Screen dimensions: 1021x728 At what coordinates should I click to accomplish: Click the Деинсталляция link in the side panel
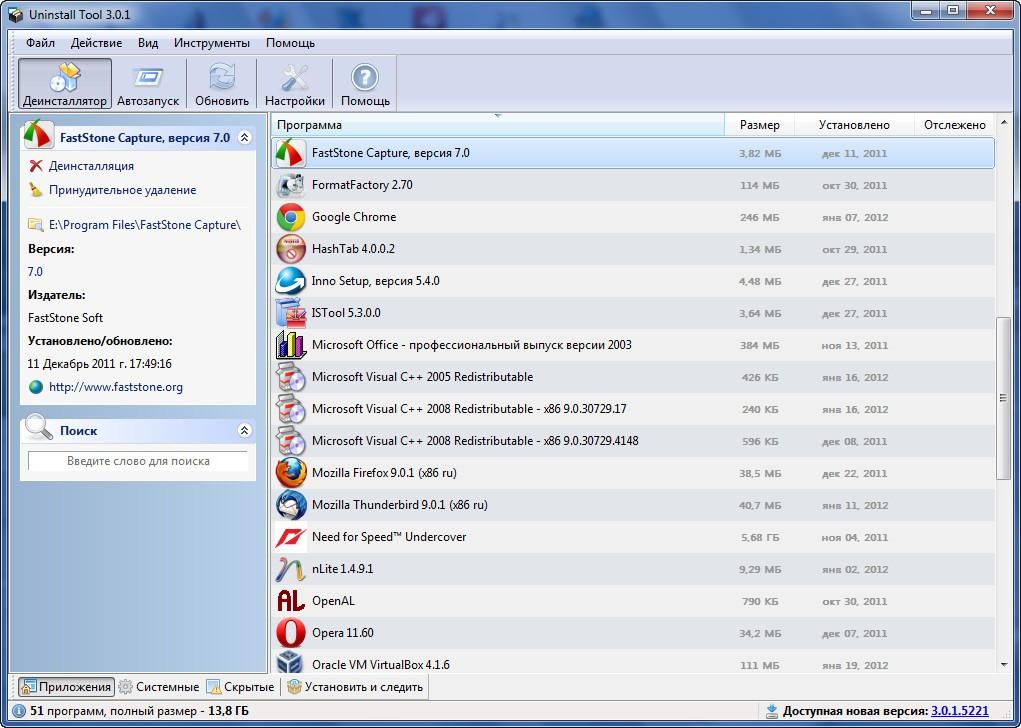(x=91, y=166)
